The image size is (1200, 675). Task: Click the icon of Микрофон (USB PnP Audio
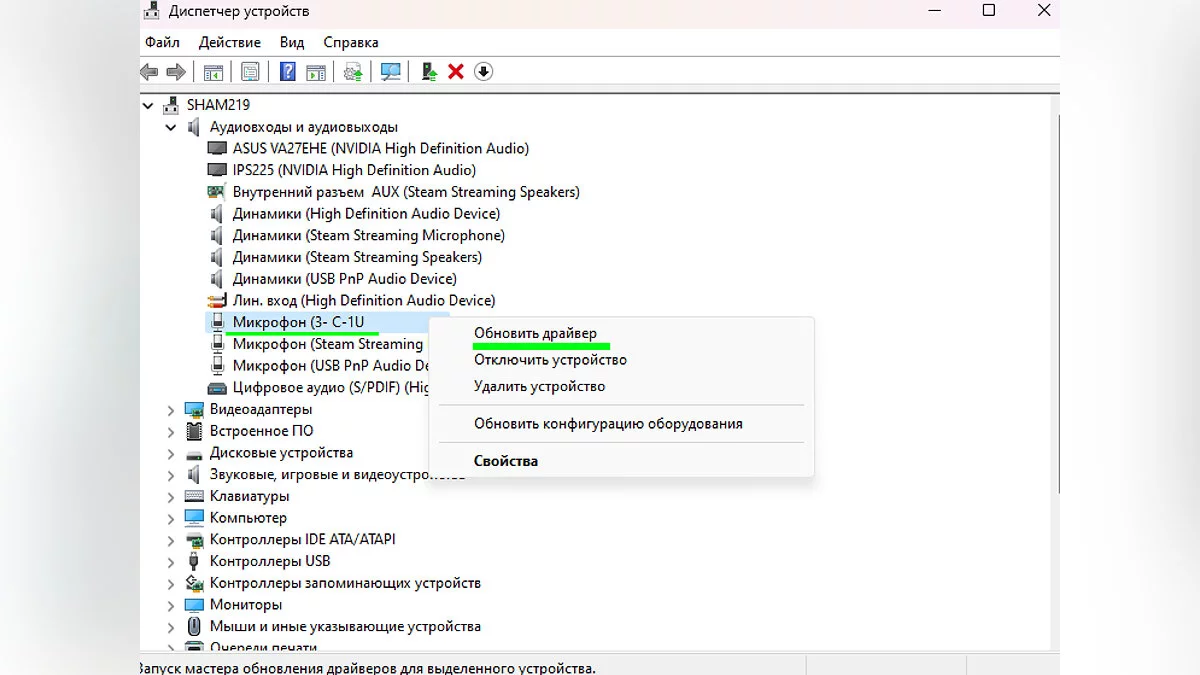[x=218, y=366]
